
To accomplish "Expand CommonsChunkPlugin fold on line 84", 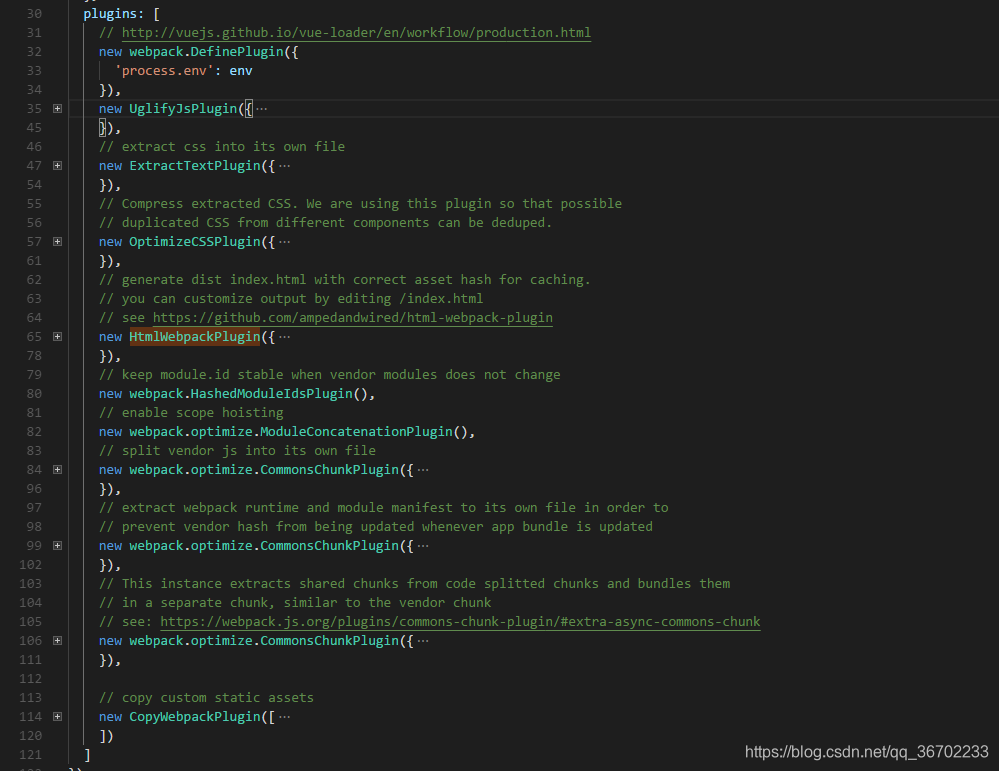I will (57, 470).
